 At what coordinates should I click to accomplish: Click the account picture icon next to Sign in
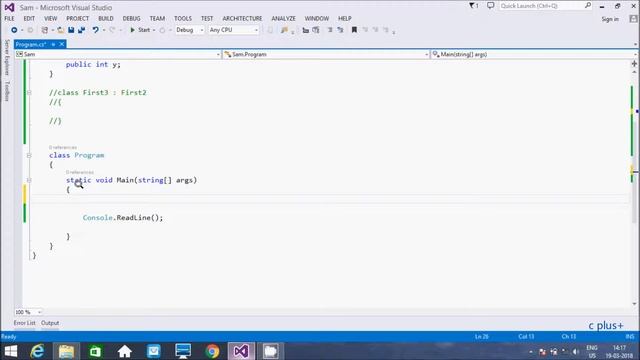tap(633, 19)
